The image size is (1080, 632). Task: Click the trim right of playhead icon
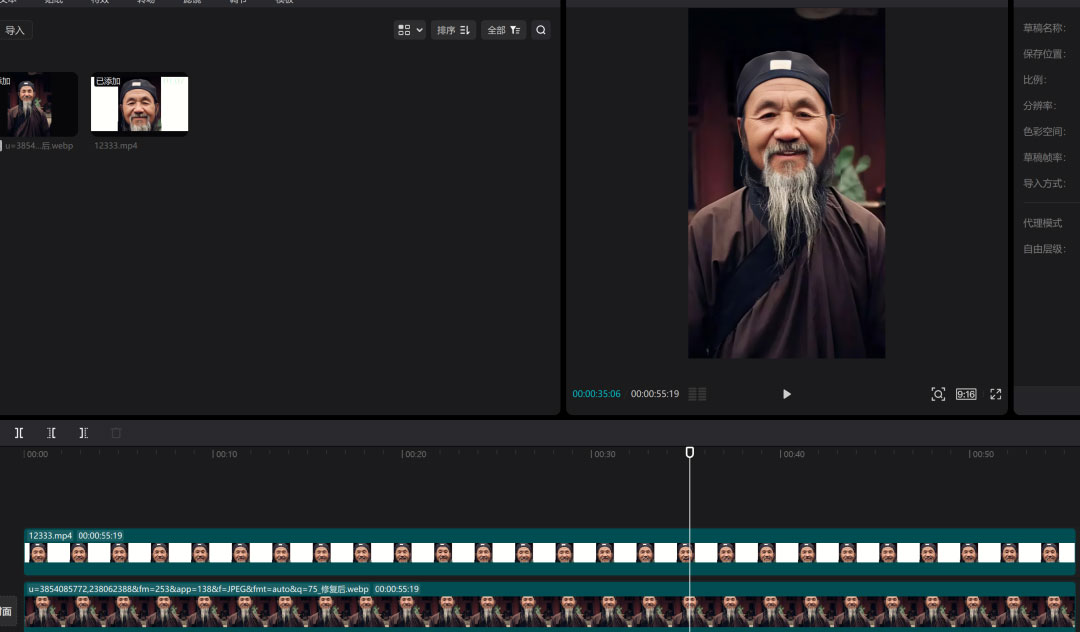(83, 433)
